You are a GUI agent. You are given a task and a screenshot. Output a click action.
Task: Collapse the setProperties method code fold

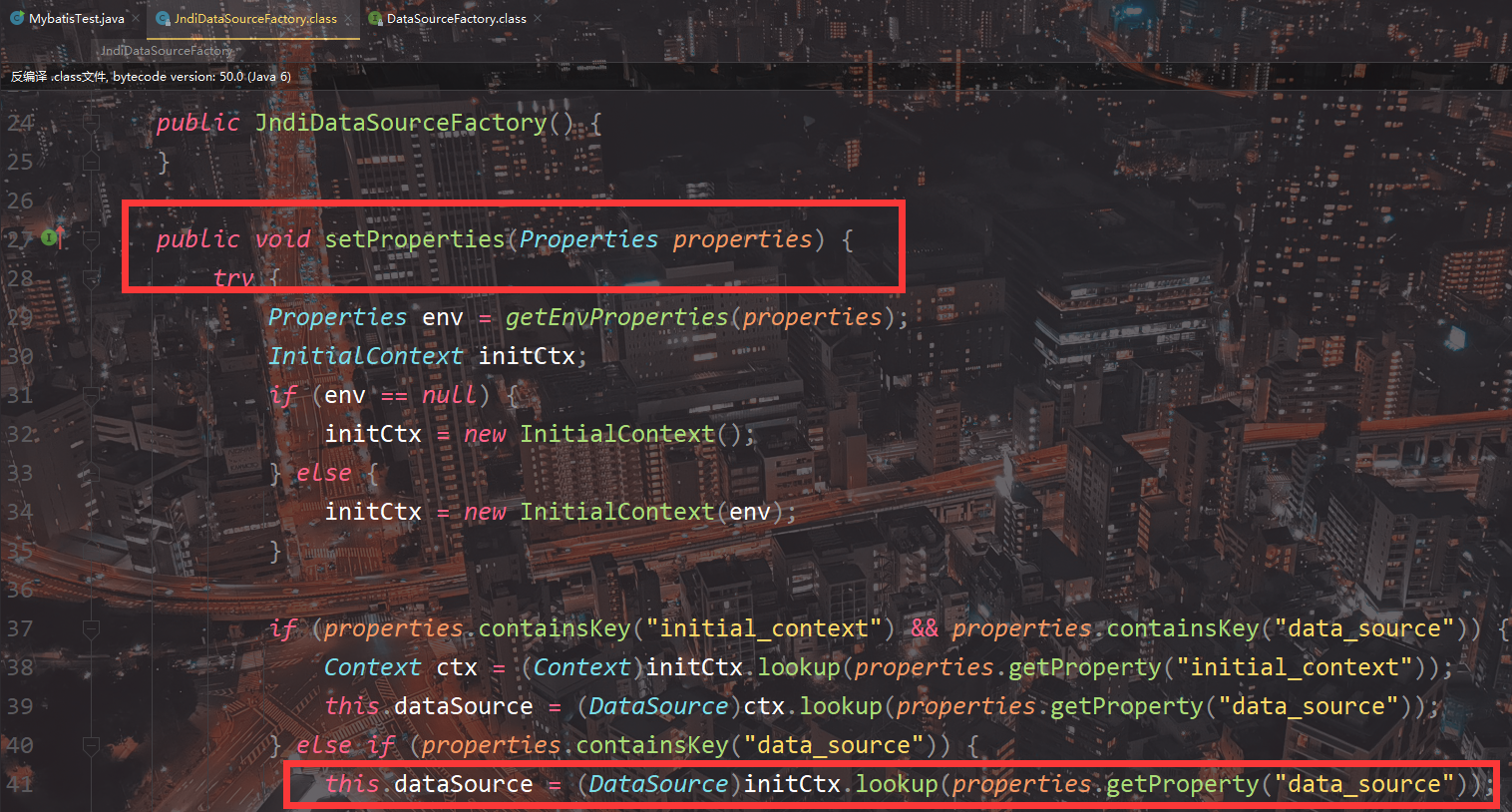click(x=91, y=238)
